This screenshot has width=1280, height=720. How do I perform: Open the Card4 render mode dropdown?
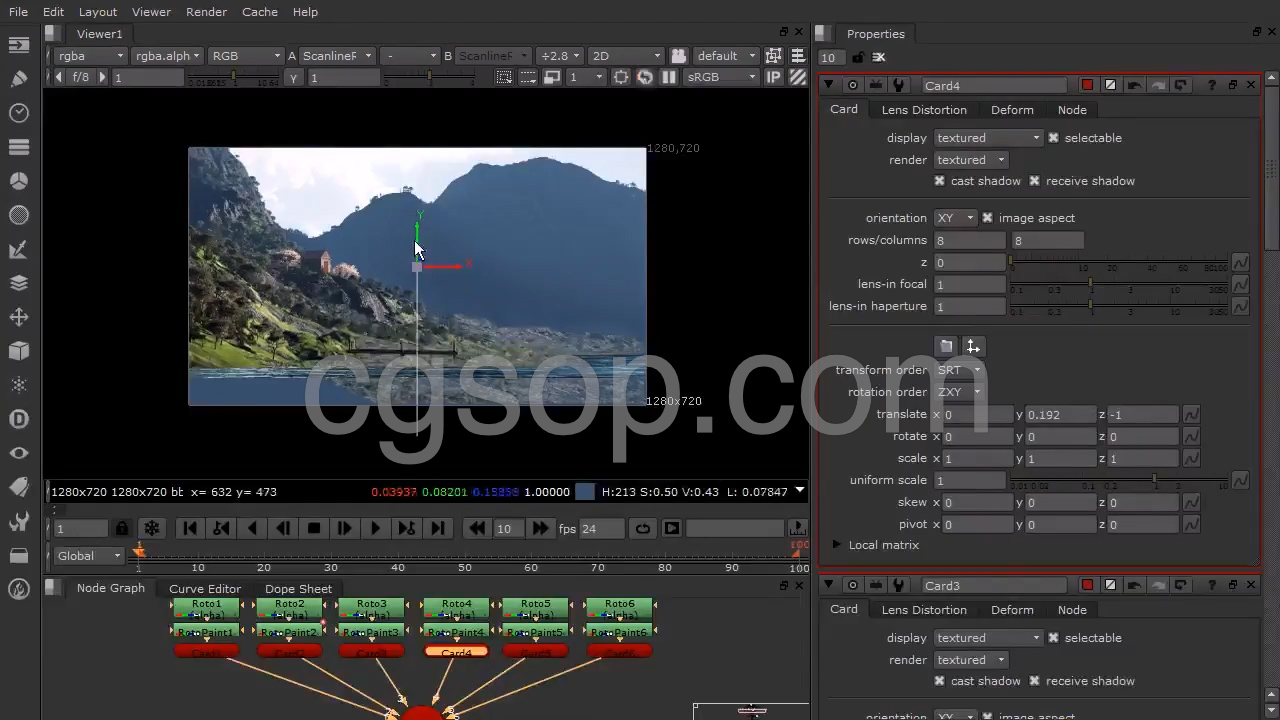(x=970, y=160)
